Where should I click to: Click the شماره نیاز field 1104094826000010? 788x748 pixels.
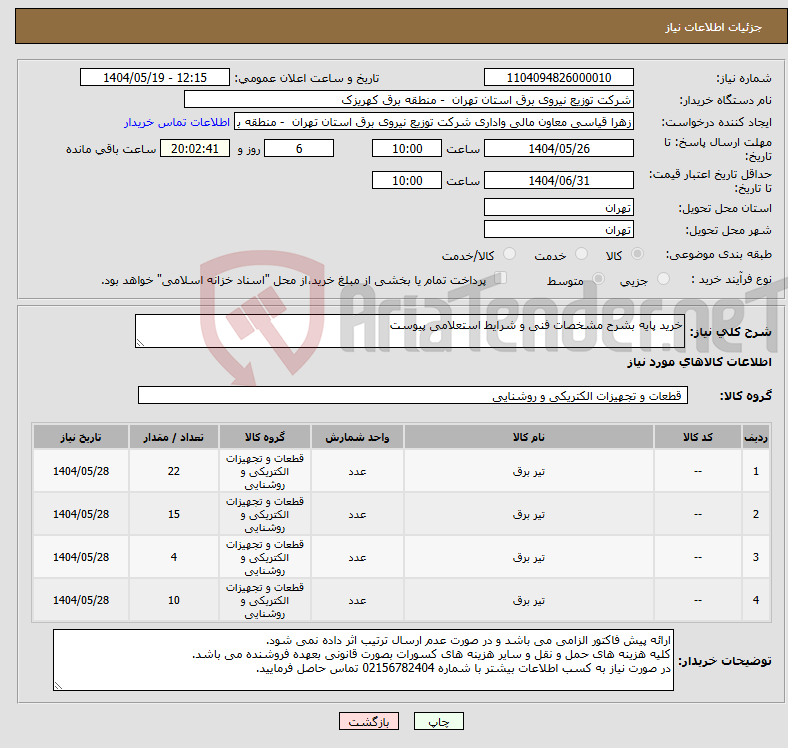[558, 77]
